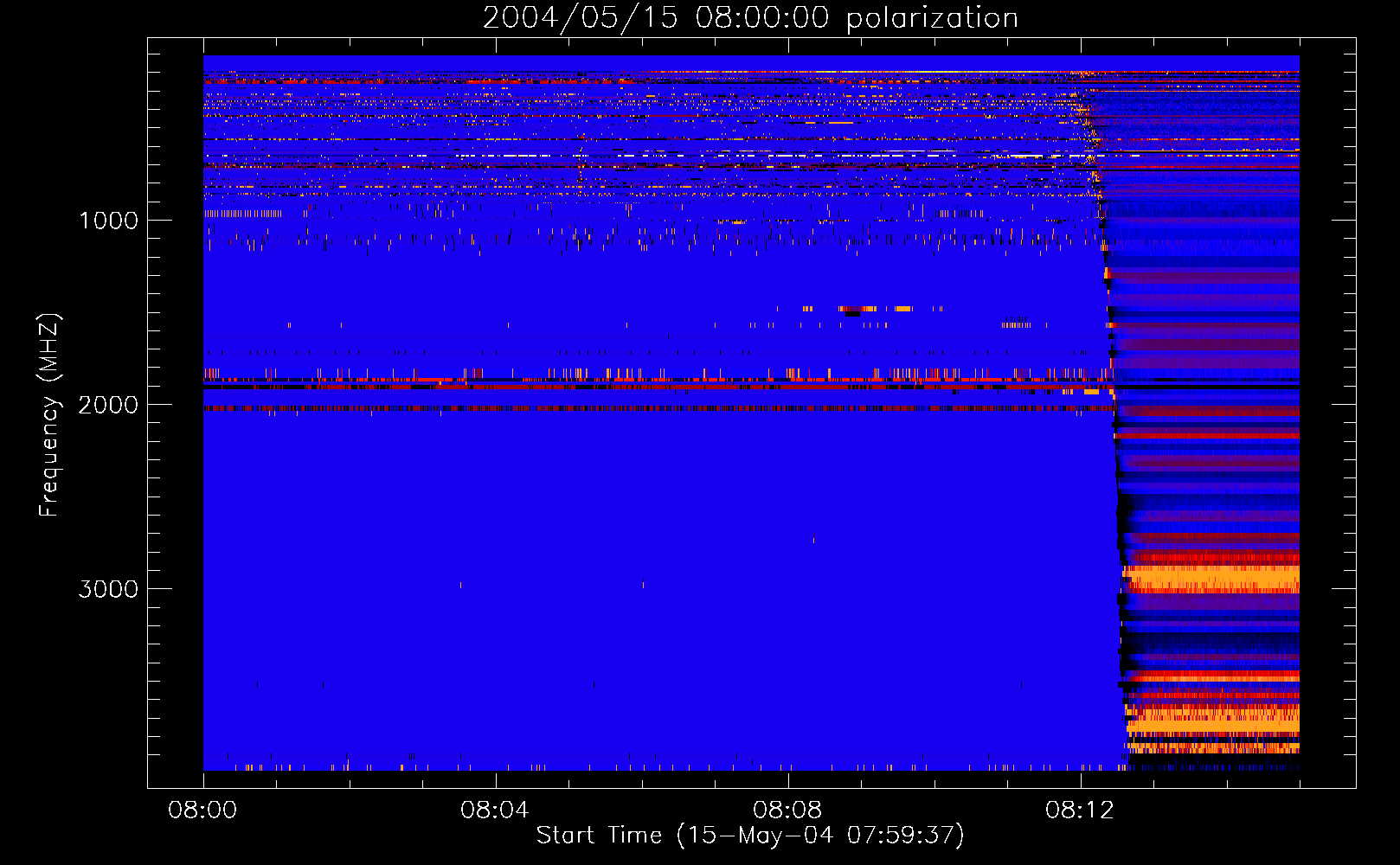
Task: Click the 3000 frequency tick label
Action: [108, 589]
